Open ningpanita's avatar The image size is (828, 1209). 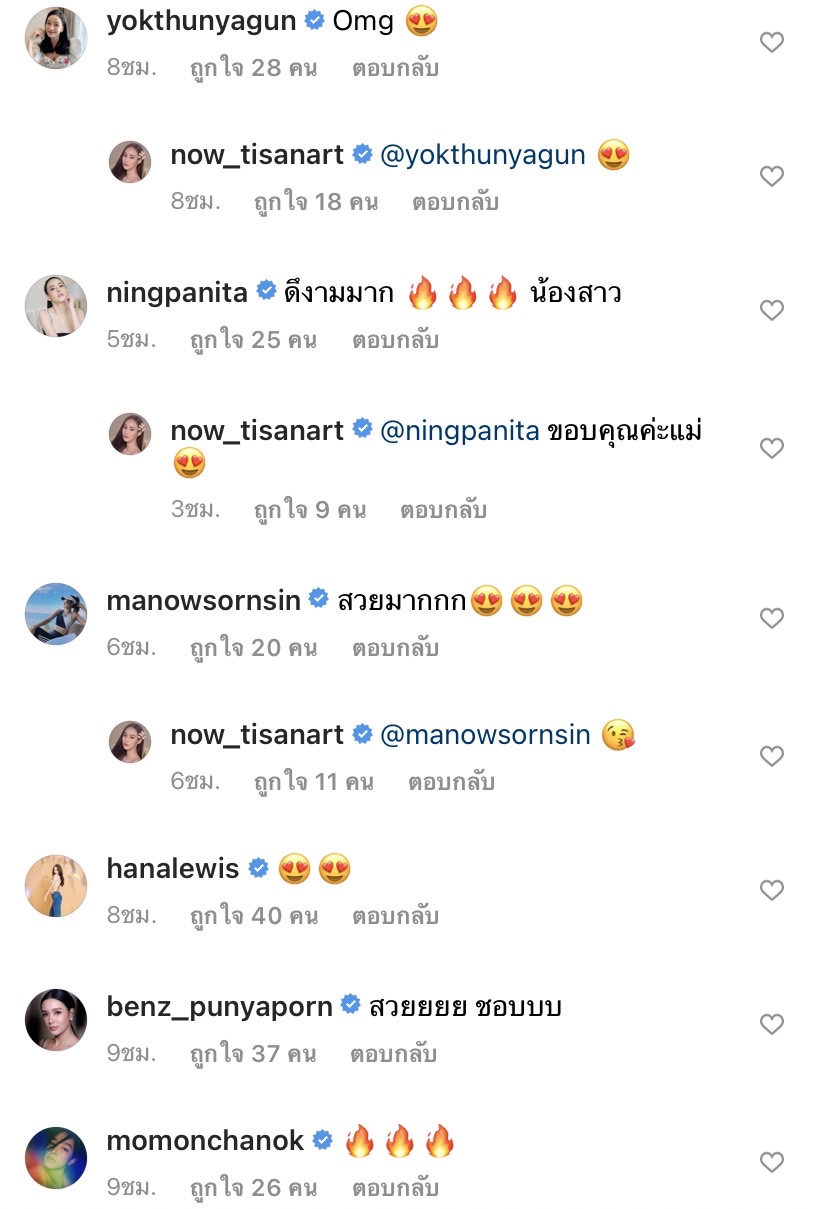pyautogui.click(x=56, y=305)
